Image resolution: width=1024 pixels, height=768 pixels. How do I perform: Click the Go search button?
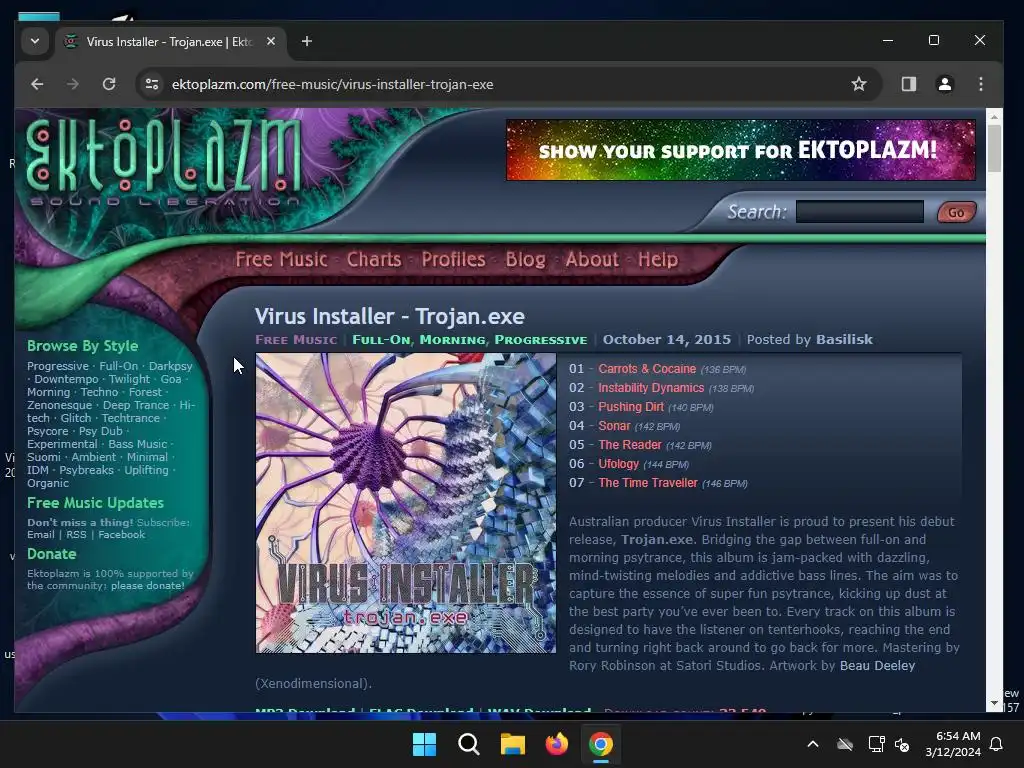956,212
